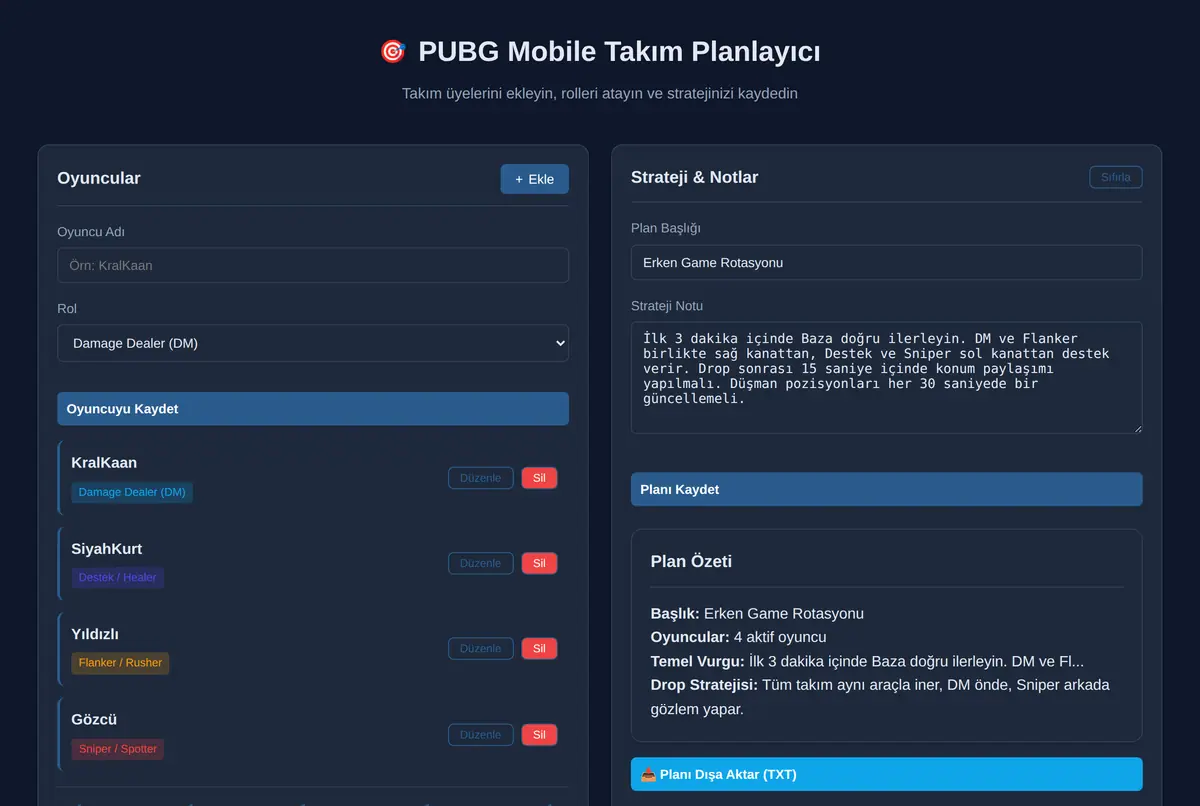This screenshot has height=806, width=1200.
Task: Click the Oyuncular: 4 aktif oyuncu line
Action: (x=739, y=637)
